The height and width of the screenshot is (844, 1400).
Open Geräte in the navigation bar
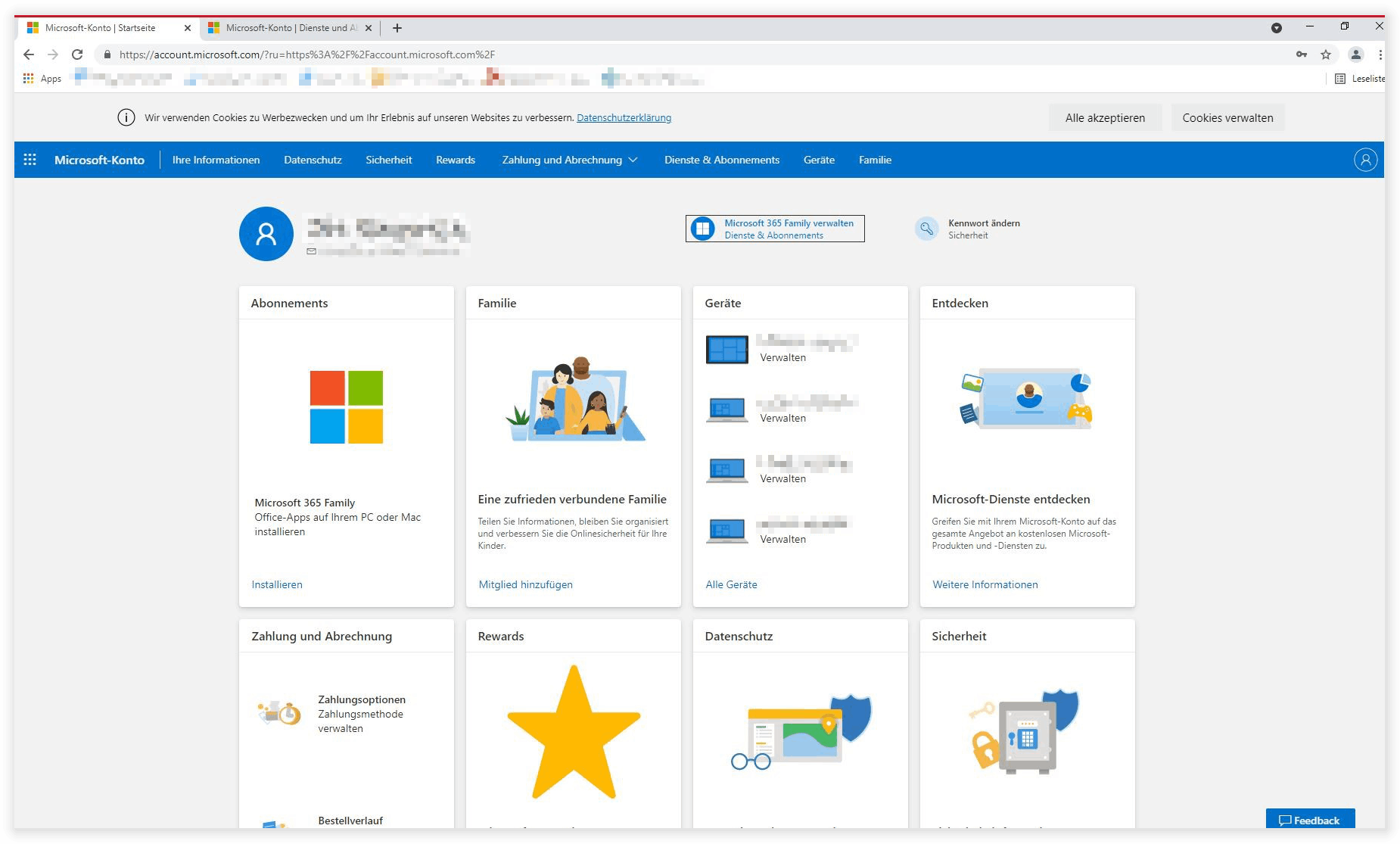point(819,160)
